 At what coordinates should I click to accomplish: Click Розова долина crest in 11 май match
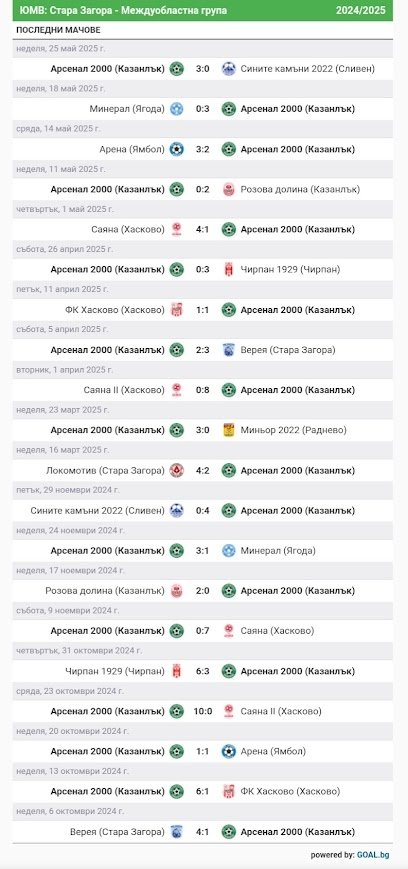pyautogui.click(x=228, y=190)
